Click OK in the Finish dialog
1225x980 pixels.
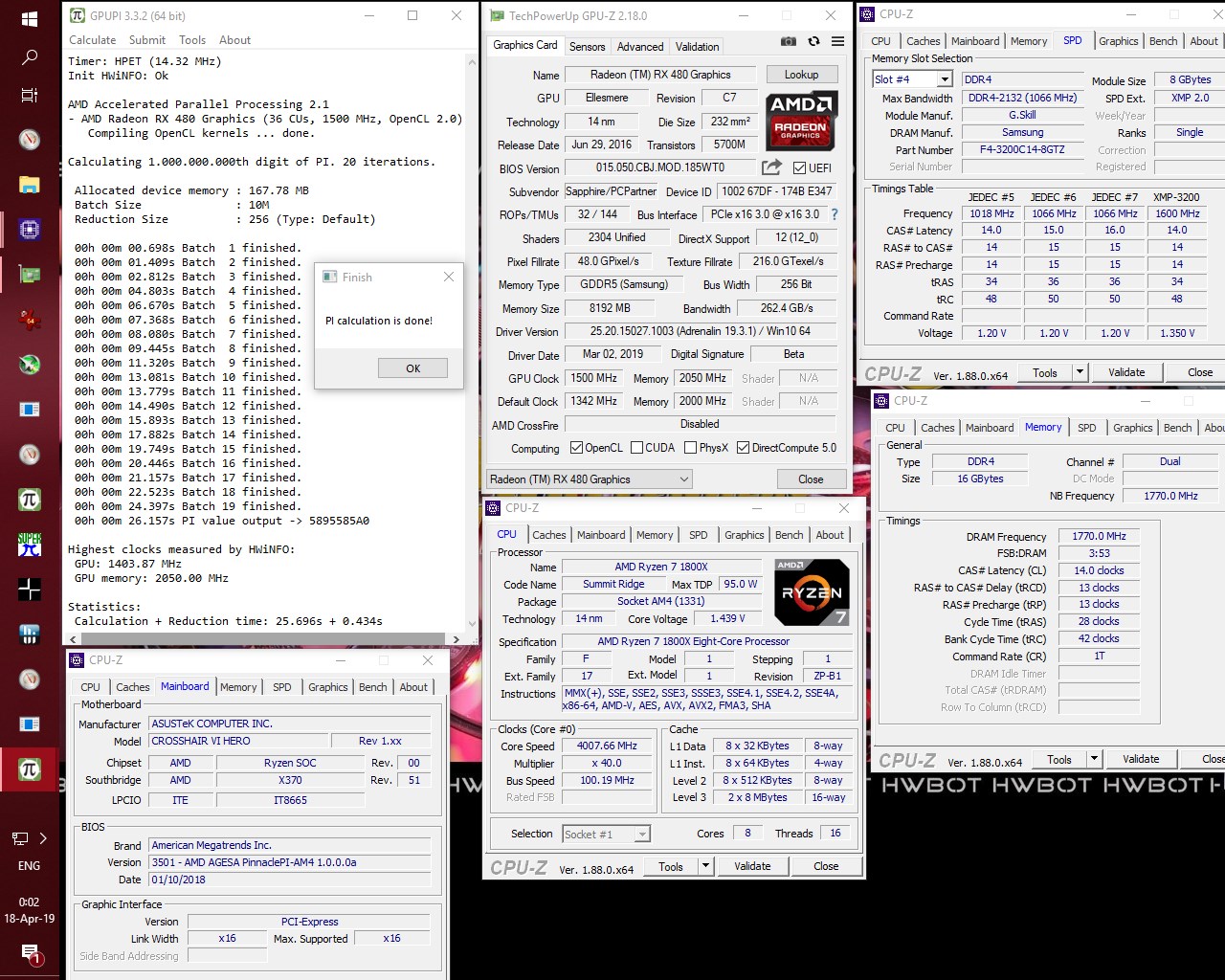[412, 368]
